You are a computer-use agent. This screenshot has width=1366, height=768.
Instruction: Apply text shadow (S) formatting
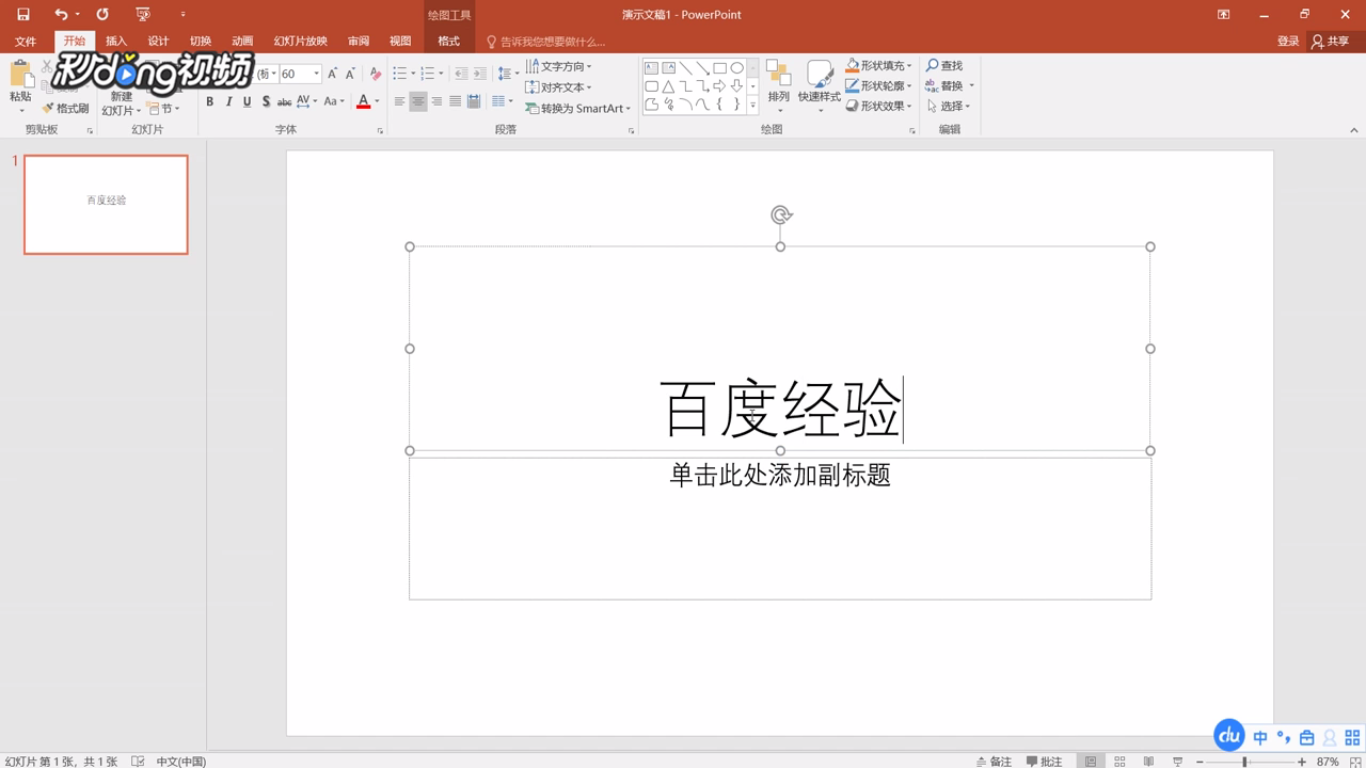coord(266,102)
